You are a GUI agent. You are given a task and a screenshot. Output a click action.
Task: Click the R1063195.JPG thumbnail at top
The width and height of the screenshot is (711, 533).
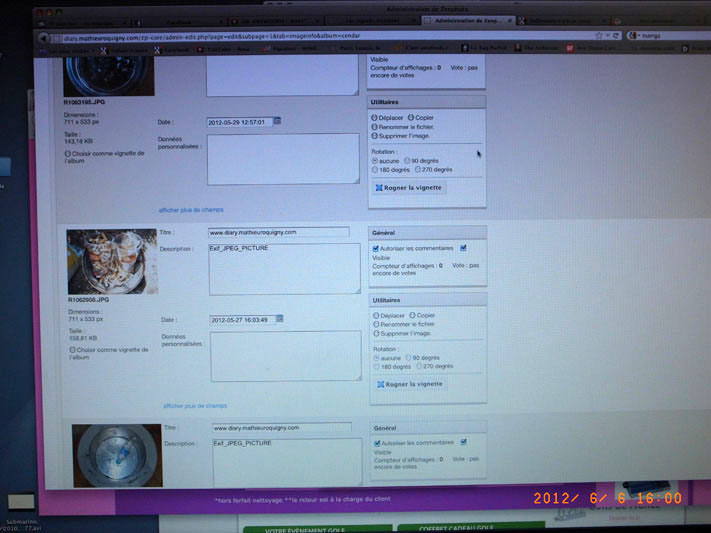point(109,76)
